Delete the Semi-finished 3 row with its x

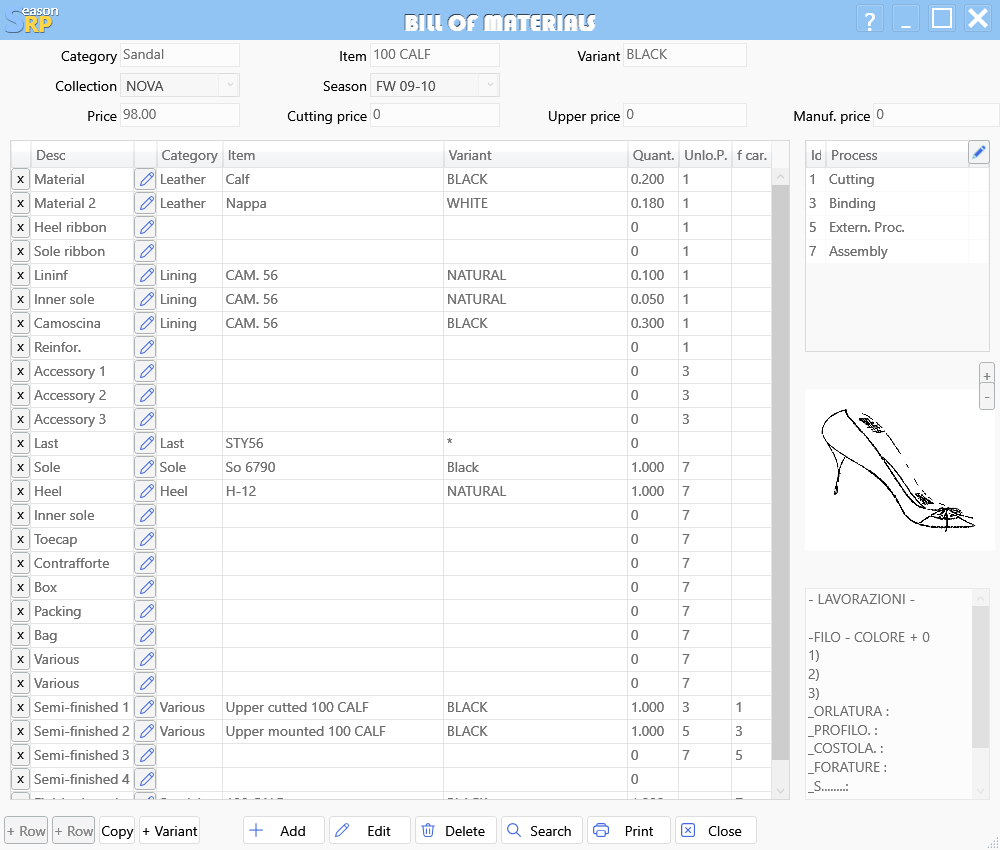tap(20, 756)
